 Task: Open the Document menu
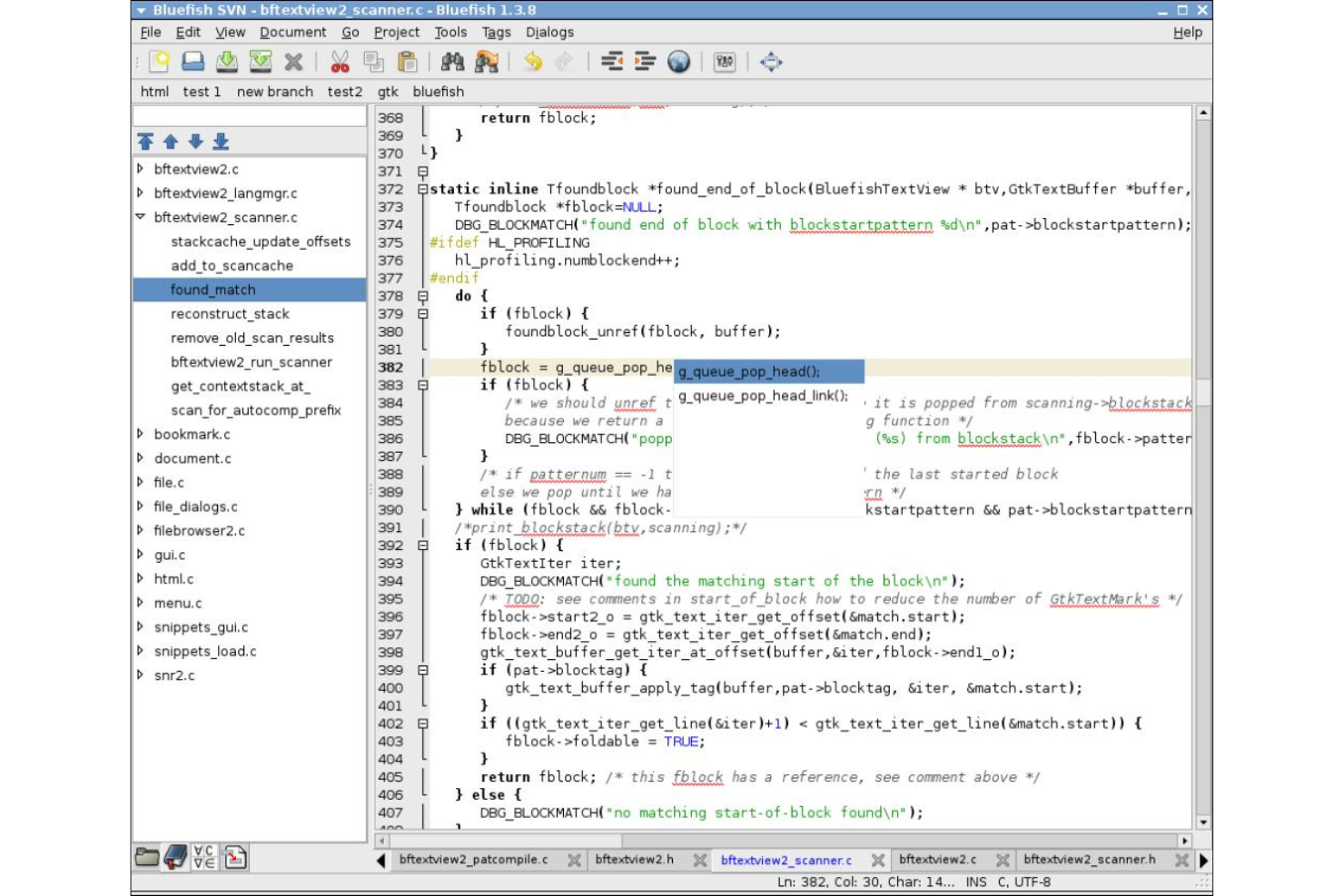(x=292, y=32)
